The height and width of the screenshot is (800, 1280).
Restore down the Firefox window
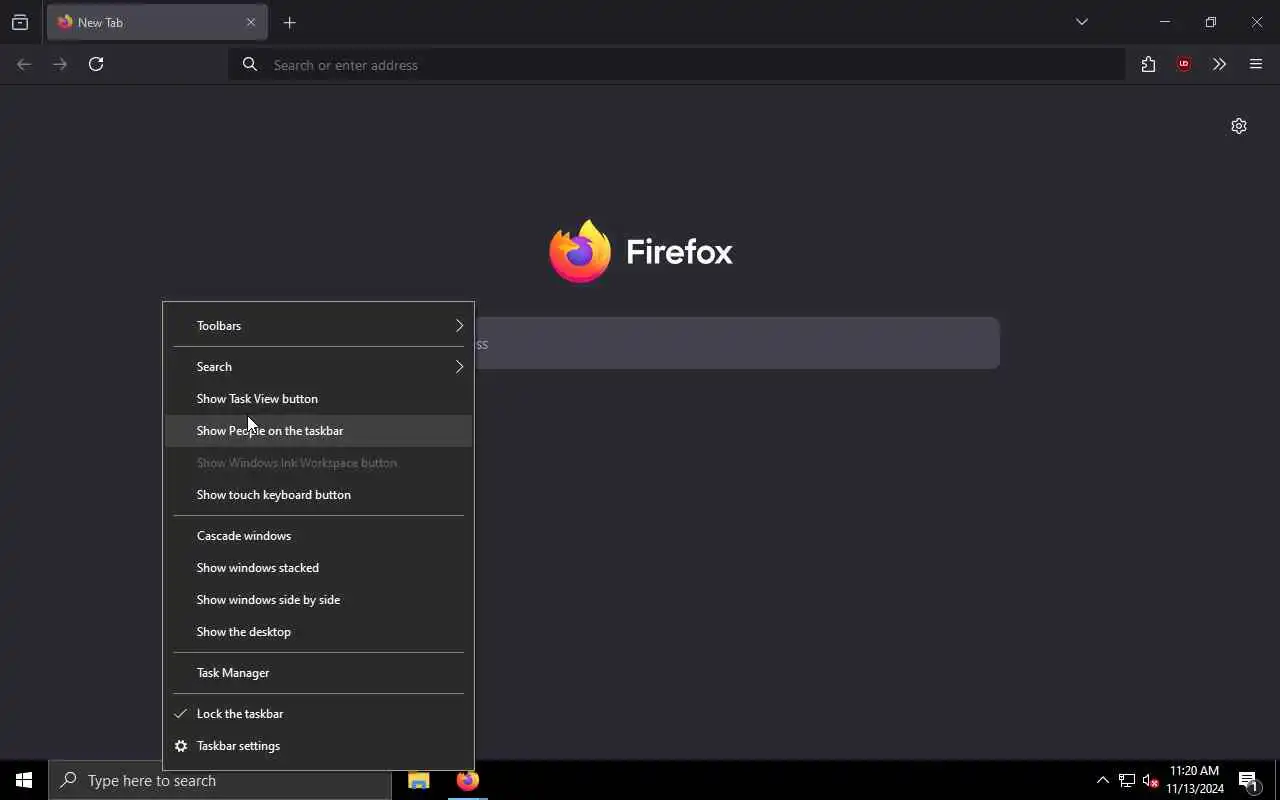(1210, 22)
